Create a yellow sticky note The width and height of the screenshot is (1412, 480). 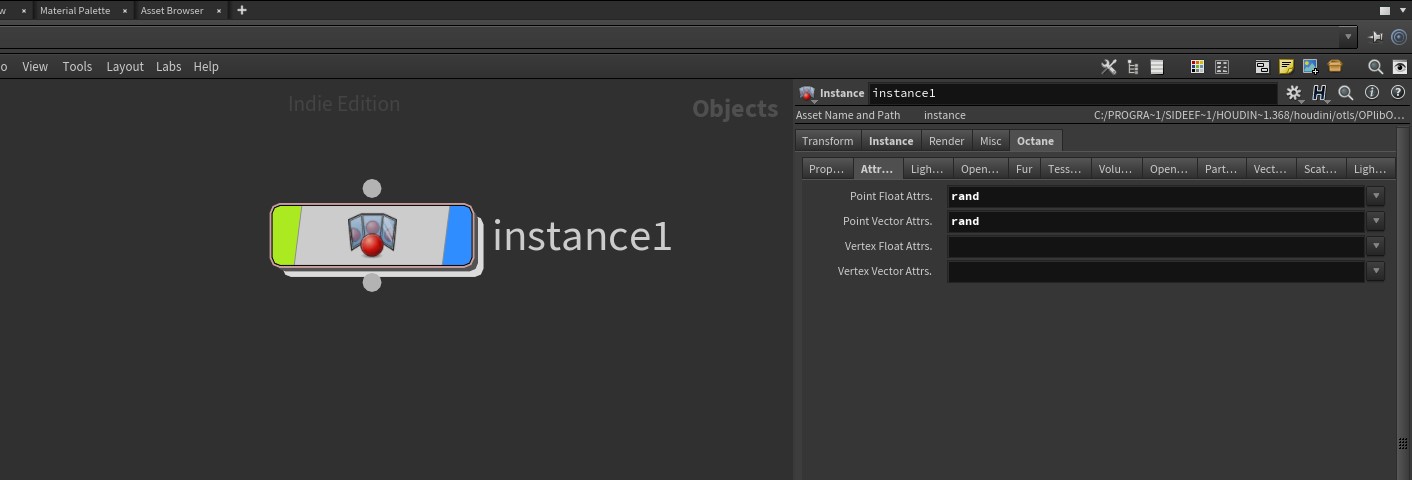coord(1286,67)
